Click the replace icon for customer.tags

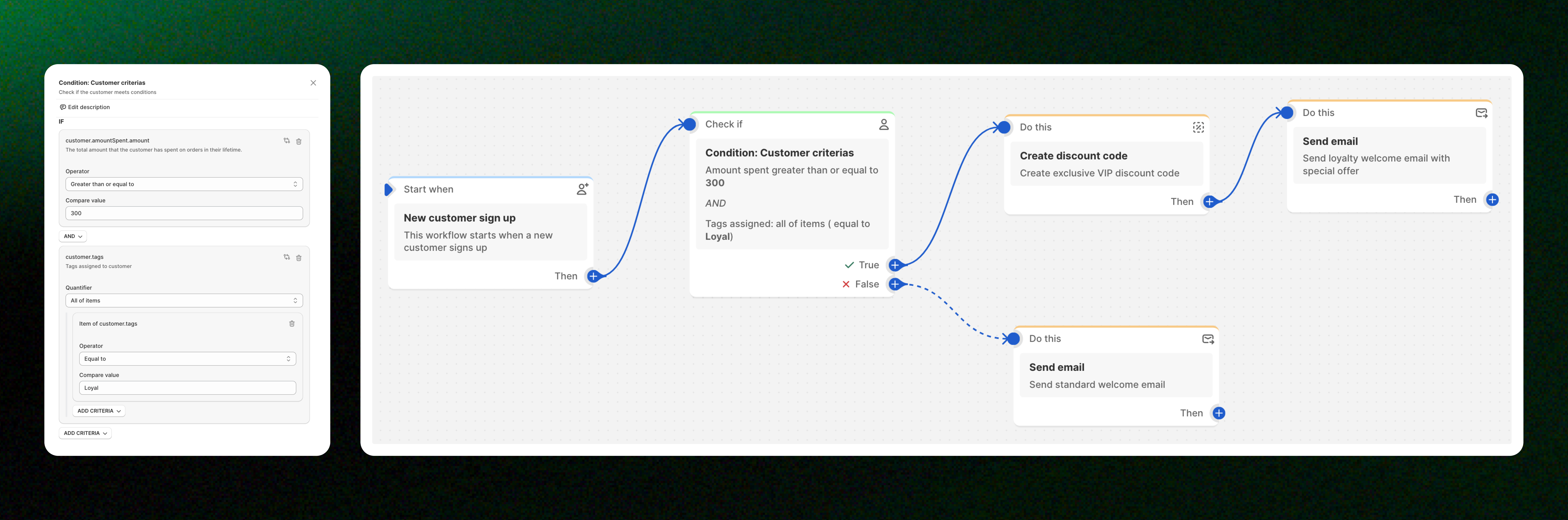287,257
